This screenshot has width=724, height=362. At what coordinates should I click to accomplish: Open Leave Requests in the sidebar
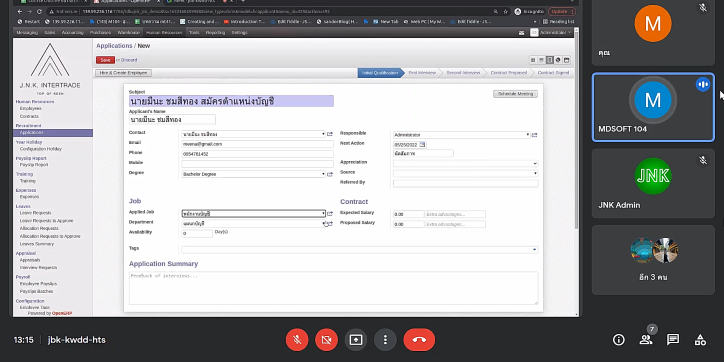(36, 213)
